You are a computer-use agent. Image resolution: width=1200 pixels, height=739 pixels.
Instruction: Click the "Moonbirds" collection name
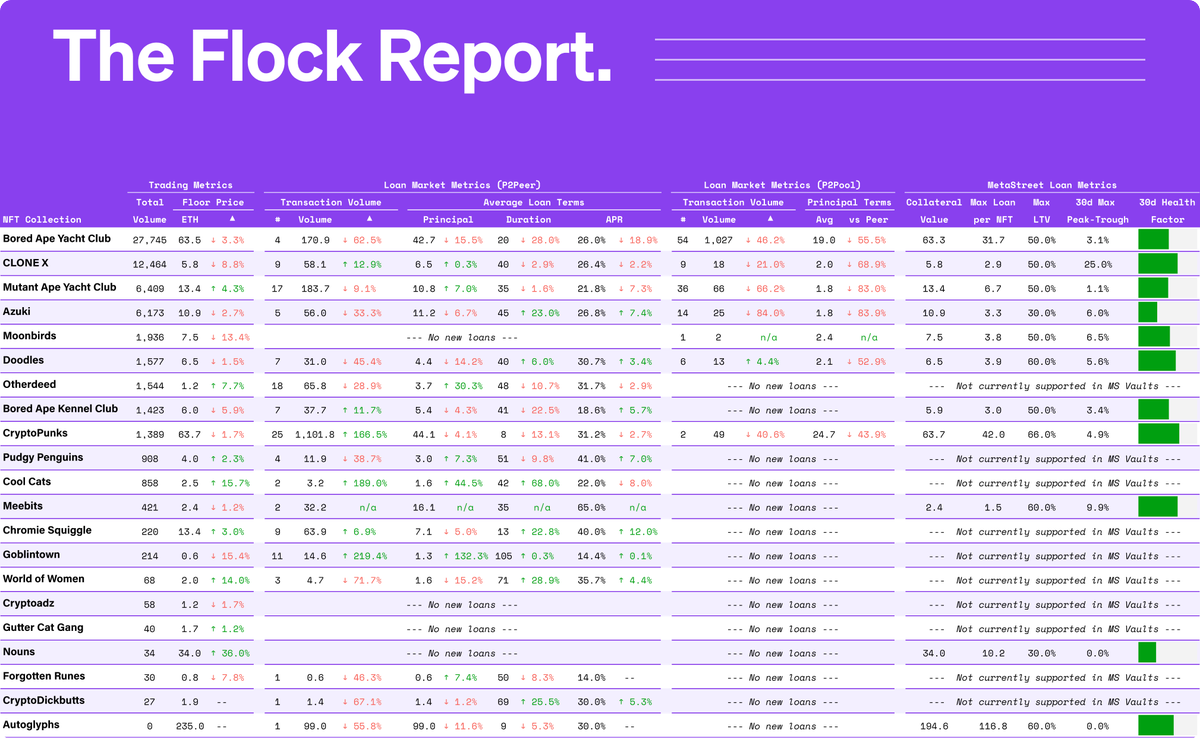(x=29, y=336)
